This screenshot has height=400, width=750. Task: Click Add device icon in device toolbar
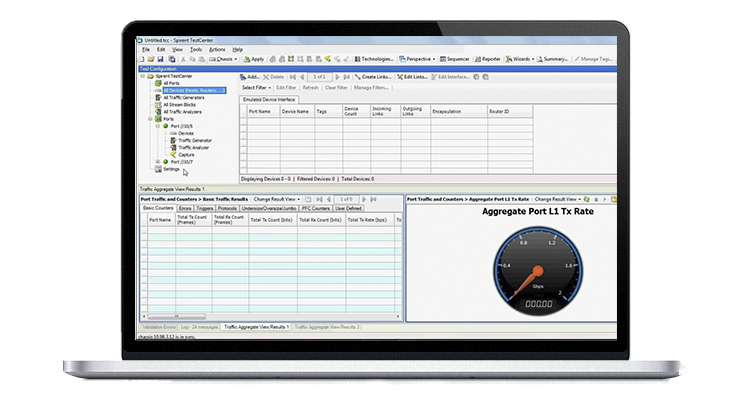point(250,77)
